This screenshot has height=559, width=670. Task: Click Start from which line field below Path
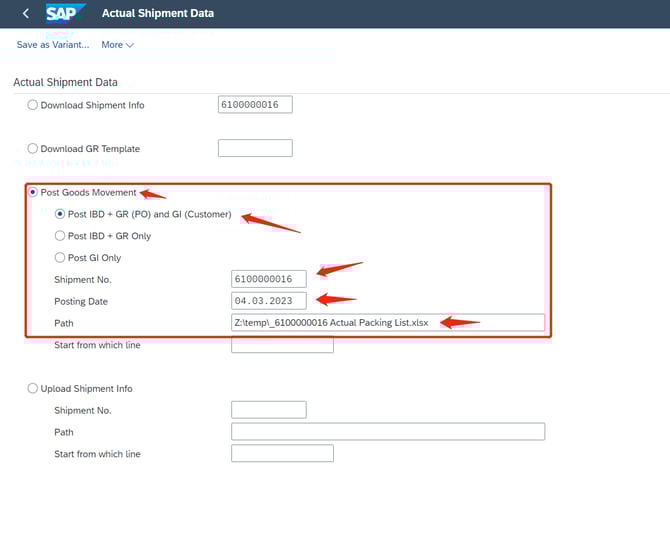pos(282,345)
